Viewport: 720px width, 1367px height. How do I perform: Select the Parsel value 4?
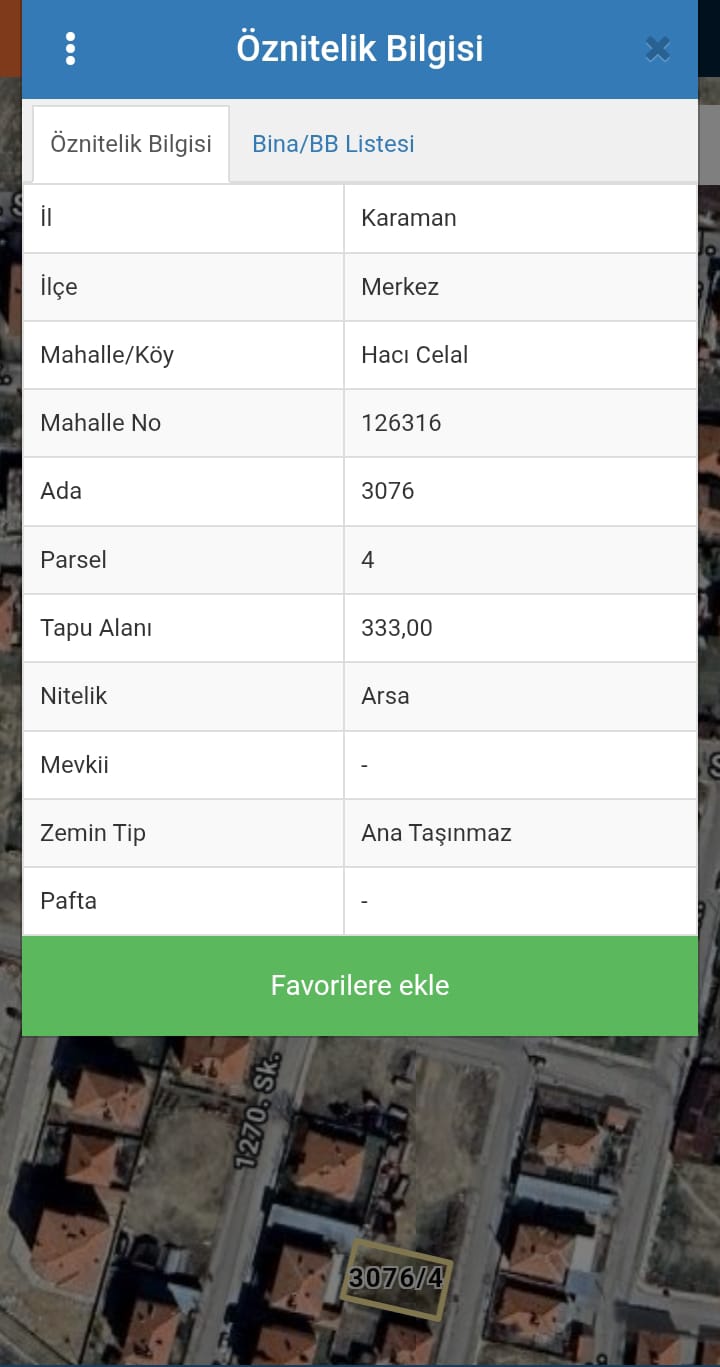pyautogui.click(x=368, y=560)
